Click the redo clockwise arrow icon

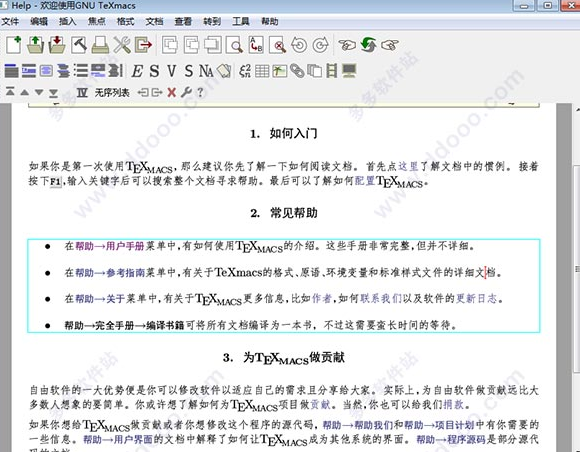[320, 45]
